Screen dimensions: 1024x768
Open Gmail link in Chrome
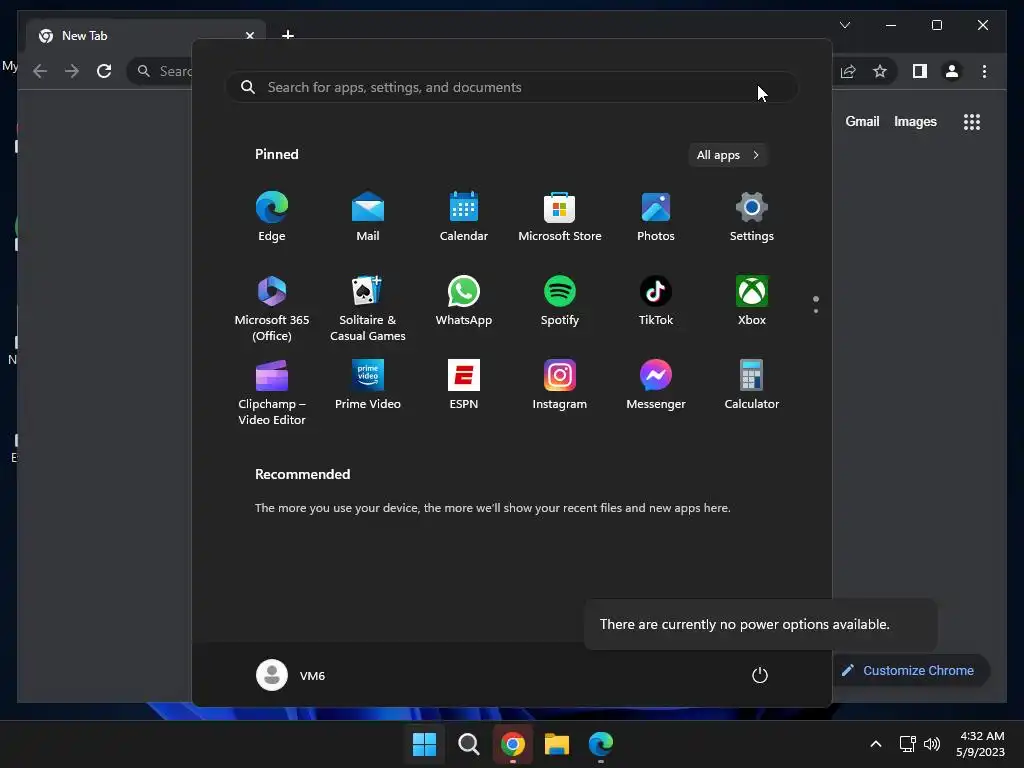[862, 121]
